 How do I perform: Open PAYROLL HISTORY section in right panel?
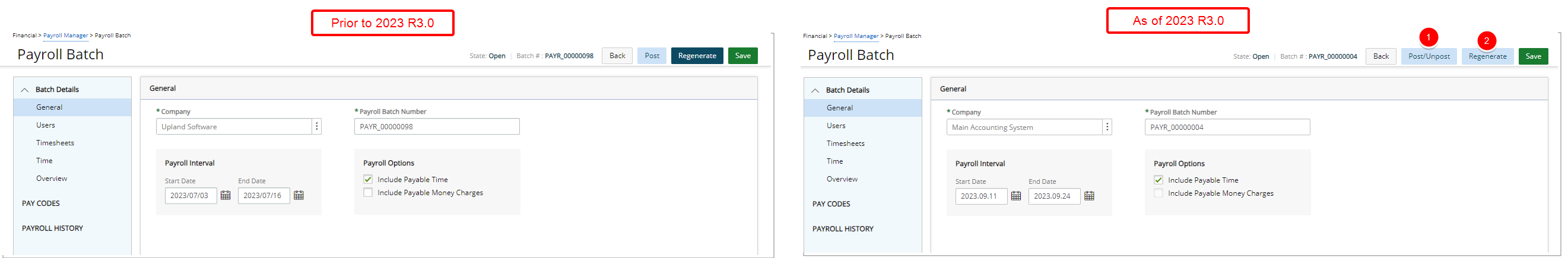click(x=843, y=229)
